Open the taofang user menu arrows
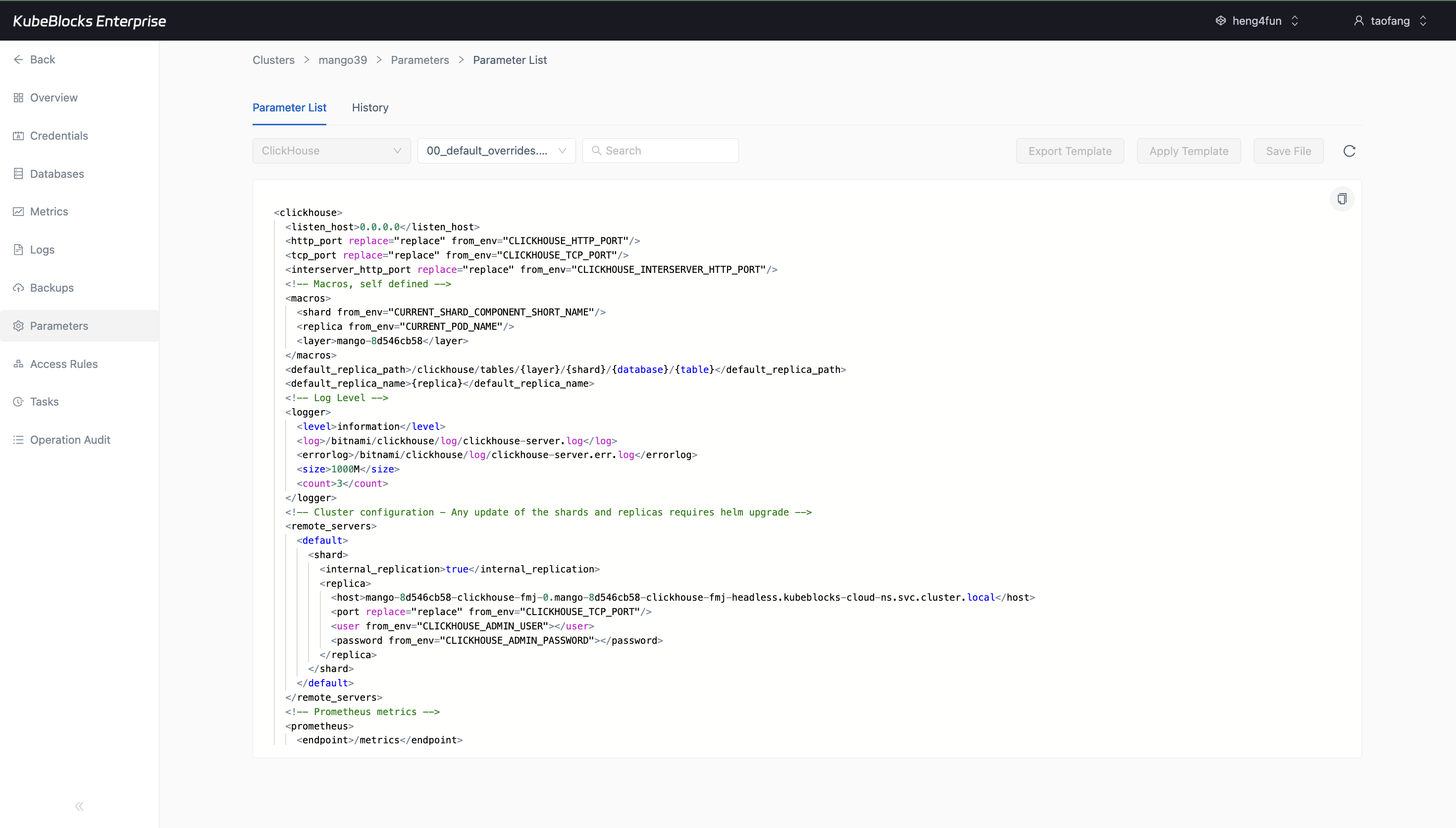This screenshot has width=1456, height=828. click(x=1423, y=20)
